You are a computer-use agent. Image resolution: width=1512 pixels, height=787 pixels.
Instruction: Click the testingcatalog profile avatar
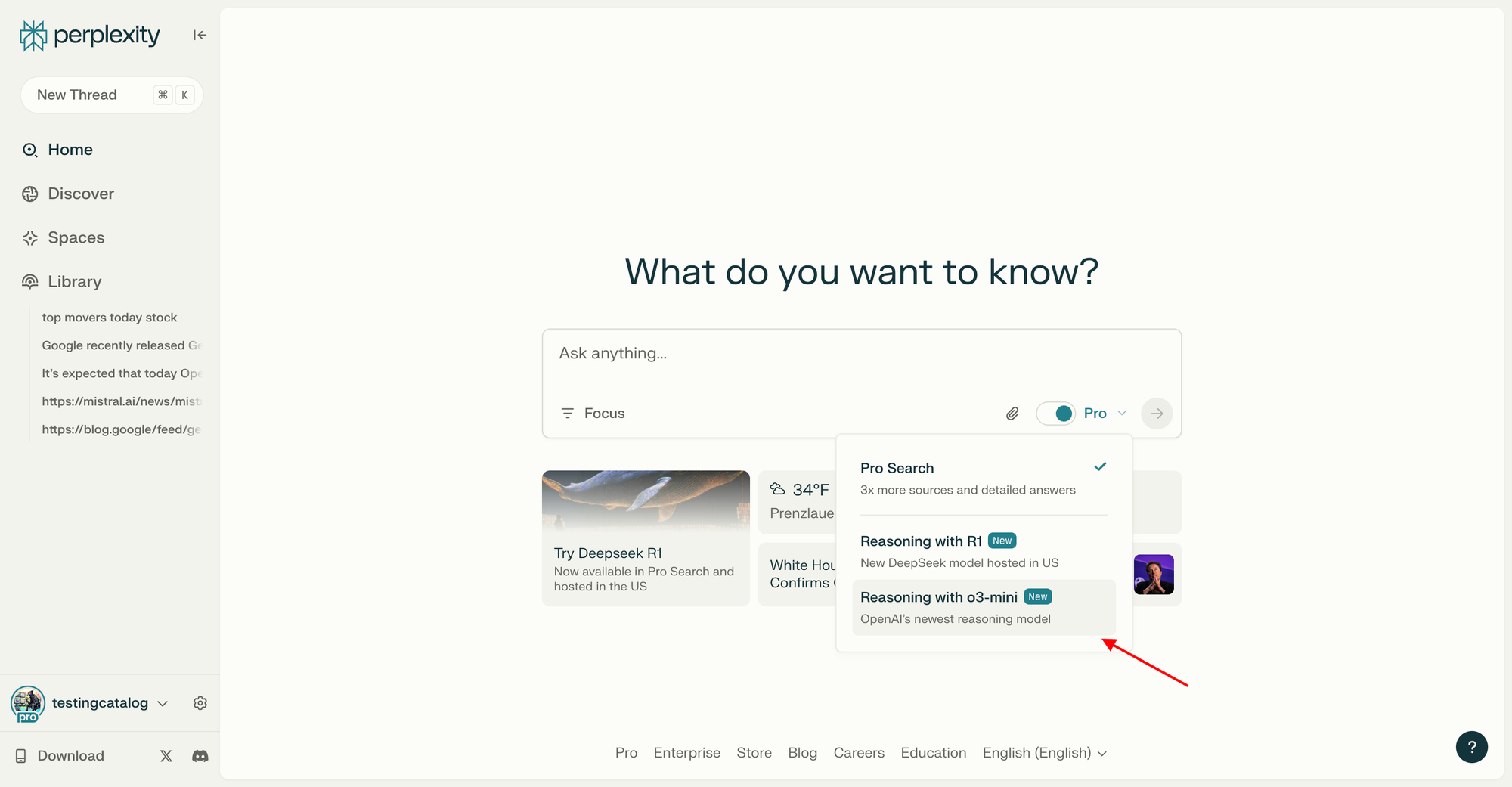click(x=28, y=704)
